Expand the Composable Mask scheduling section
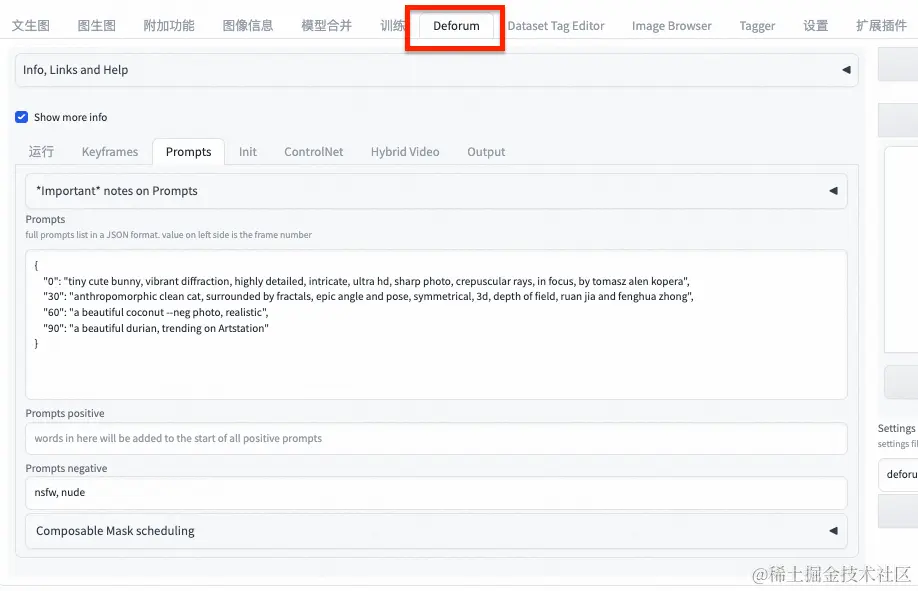 (x=436, y=531)
